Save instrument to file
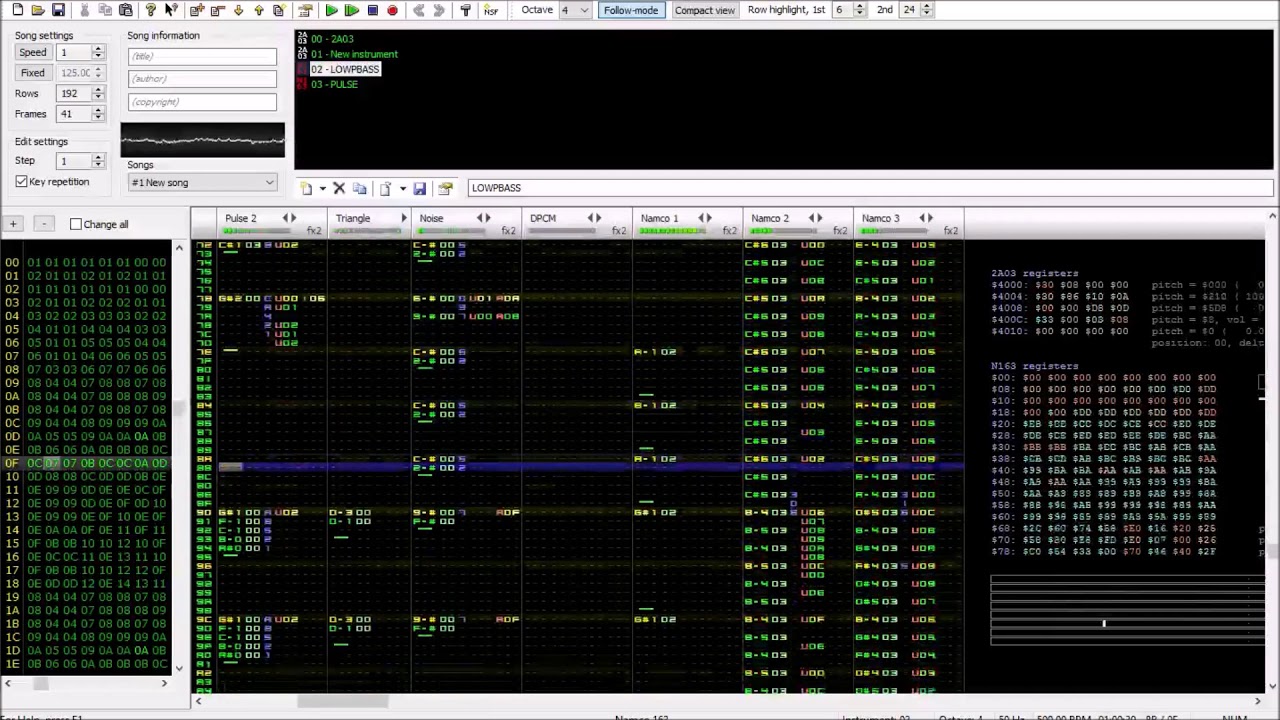 pyautogui.click(x=419, y=188)
